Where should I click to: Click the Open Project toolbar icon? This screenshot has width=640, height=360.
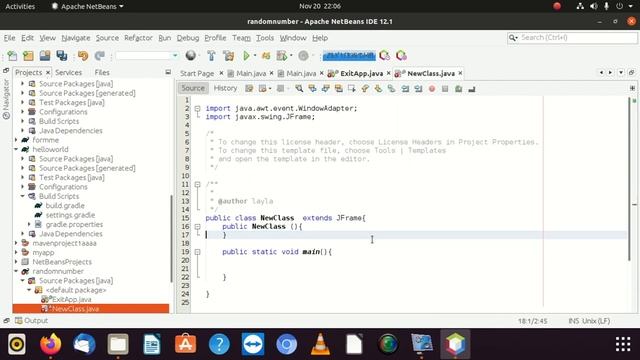[45, 56]
